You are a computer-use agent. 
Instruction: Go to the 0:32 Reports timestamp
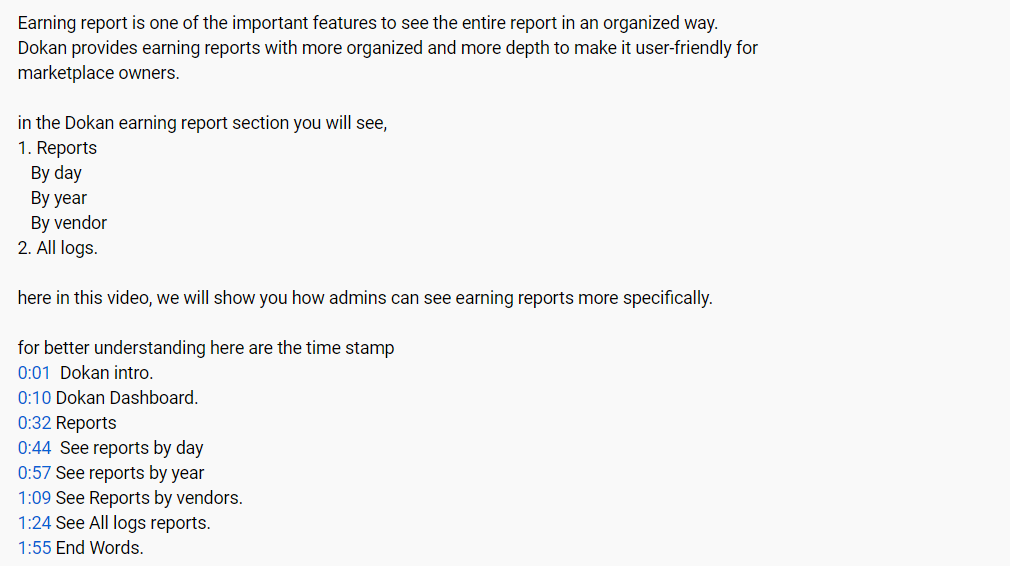tap(34, 423)
